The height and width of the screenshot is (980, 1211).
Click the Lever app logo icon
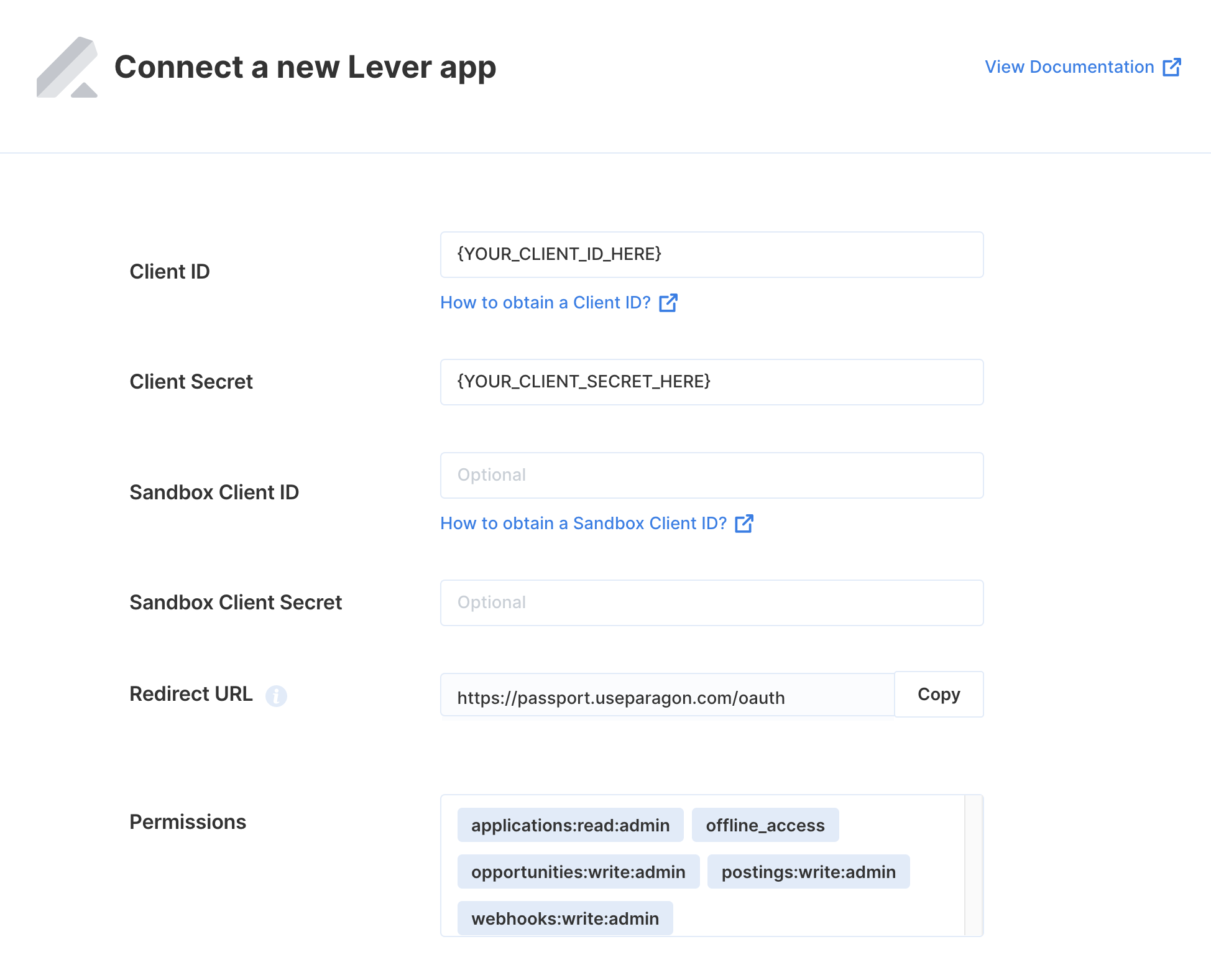pos(67,67)
